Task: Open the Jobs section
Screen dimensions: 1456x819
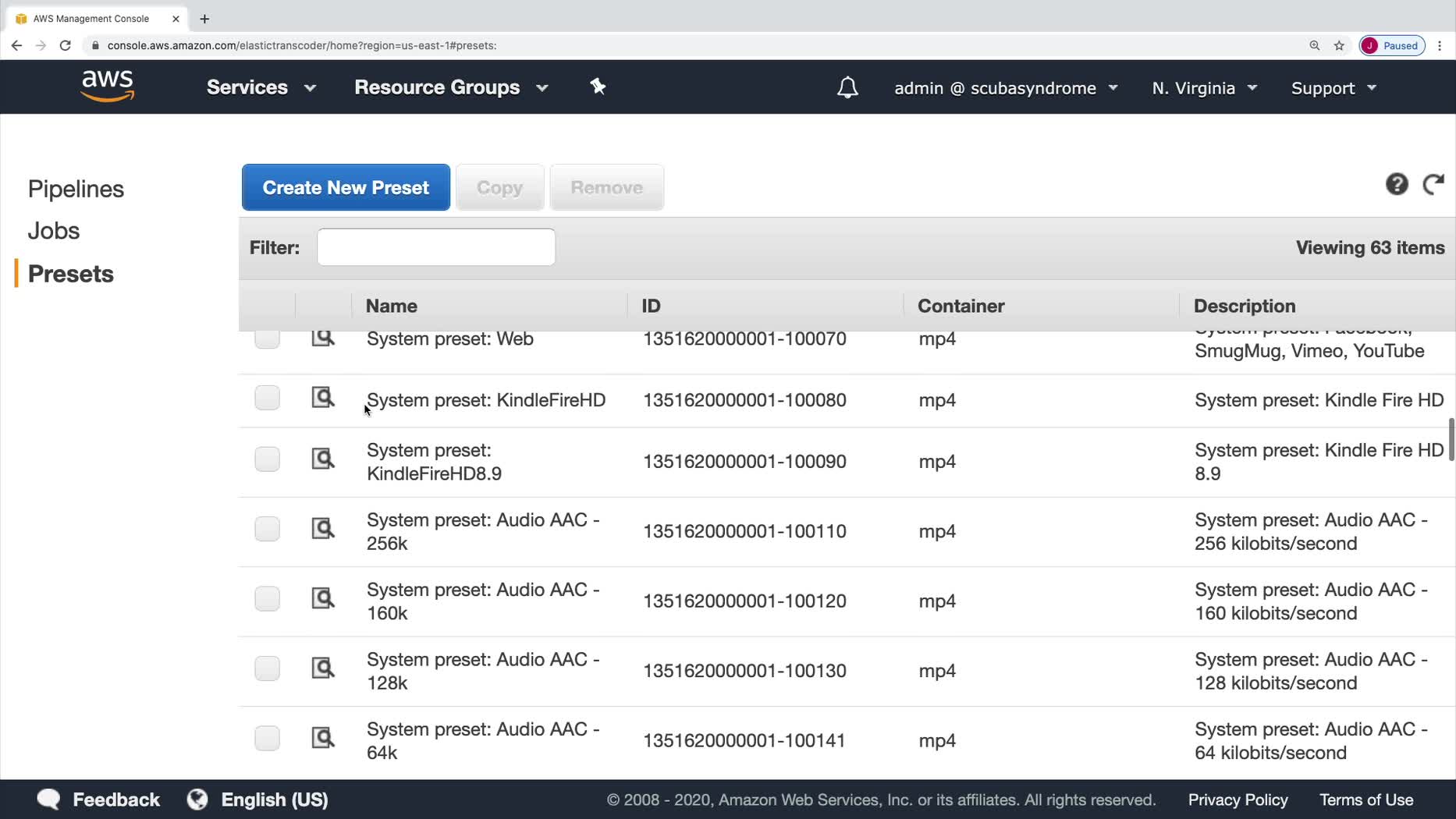Action: click(54, 231)
